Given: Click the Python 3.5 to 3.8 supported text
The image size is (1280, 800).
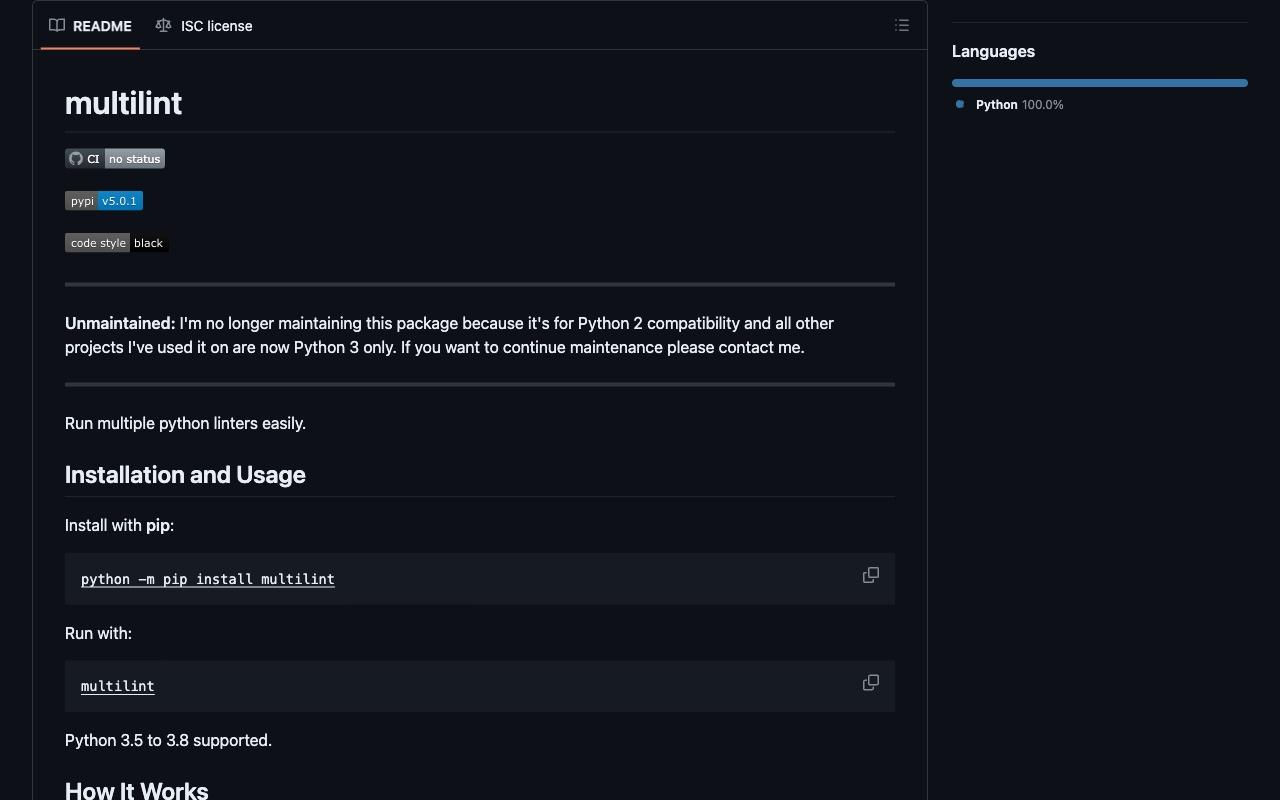Looking at the screenshot, I should pyautogui.click(x=168, y=741).
